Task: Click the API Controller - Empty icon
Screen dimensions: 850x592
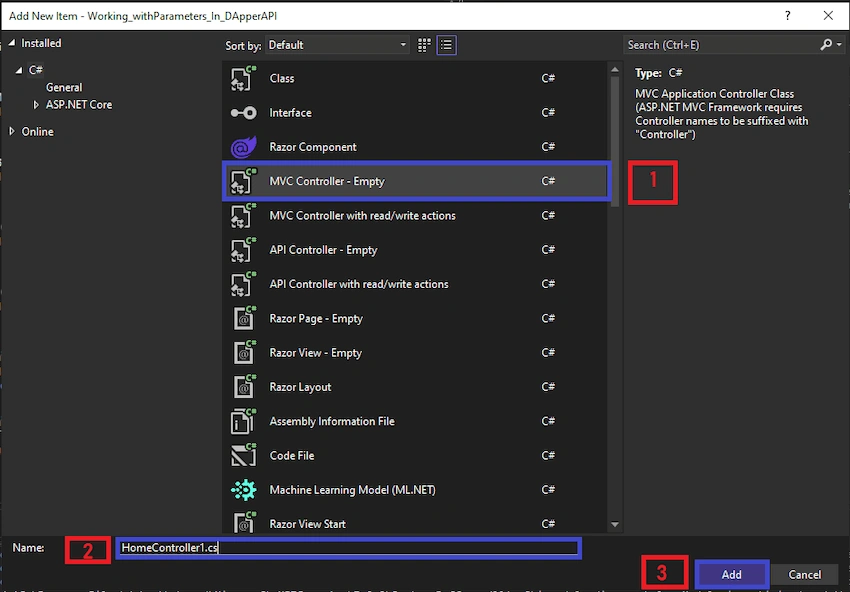Action: [243, 250]
